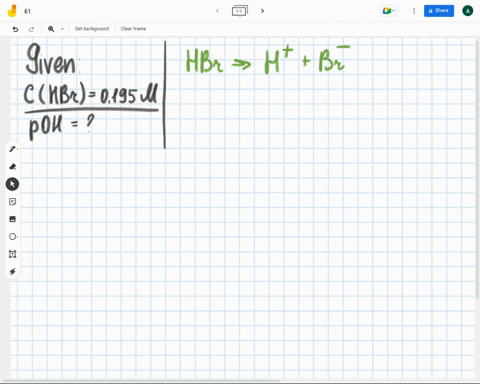Click the blue Share button
Screen dimensions: 480x384
coord(439,11)
